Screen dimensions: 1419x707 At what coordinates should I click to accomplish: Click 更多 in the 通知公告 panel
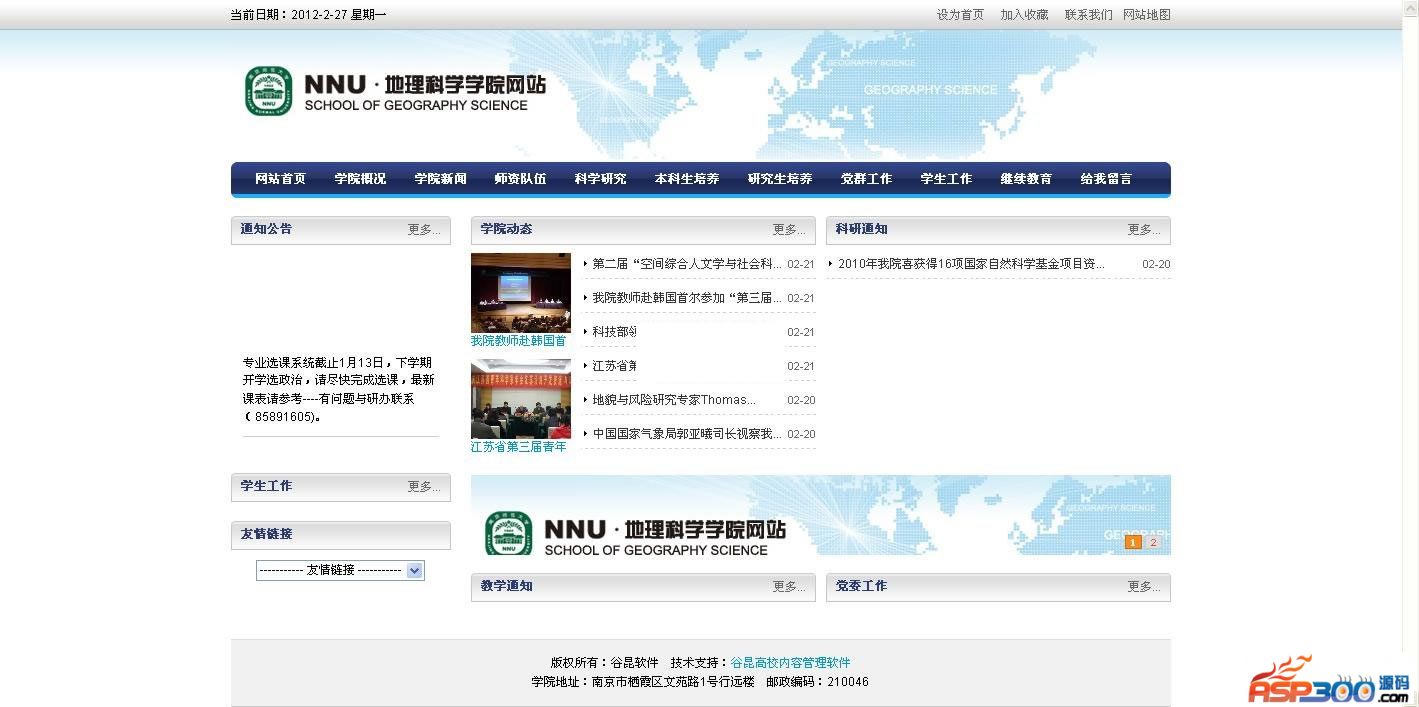coord(424,230)
